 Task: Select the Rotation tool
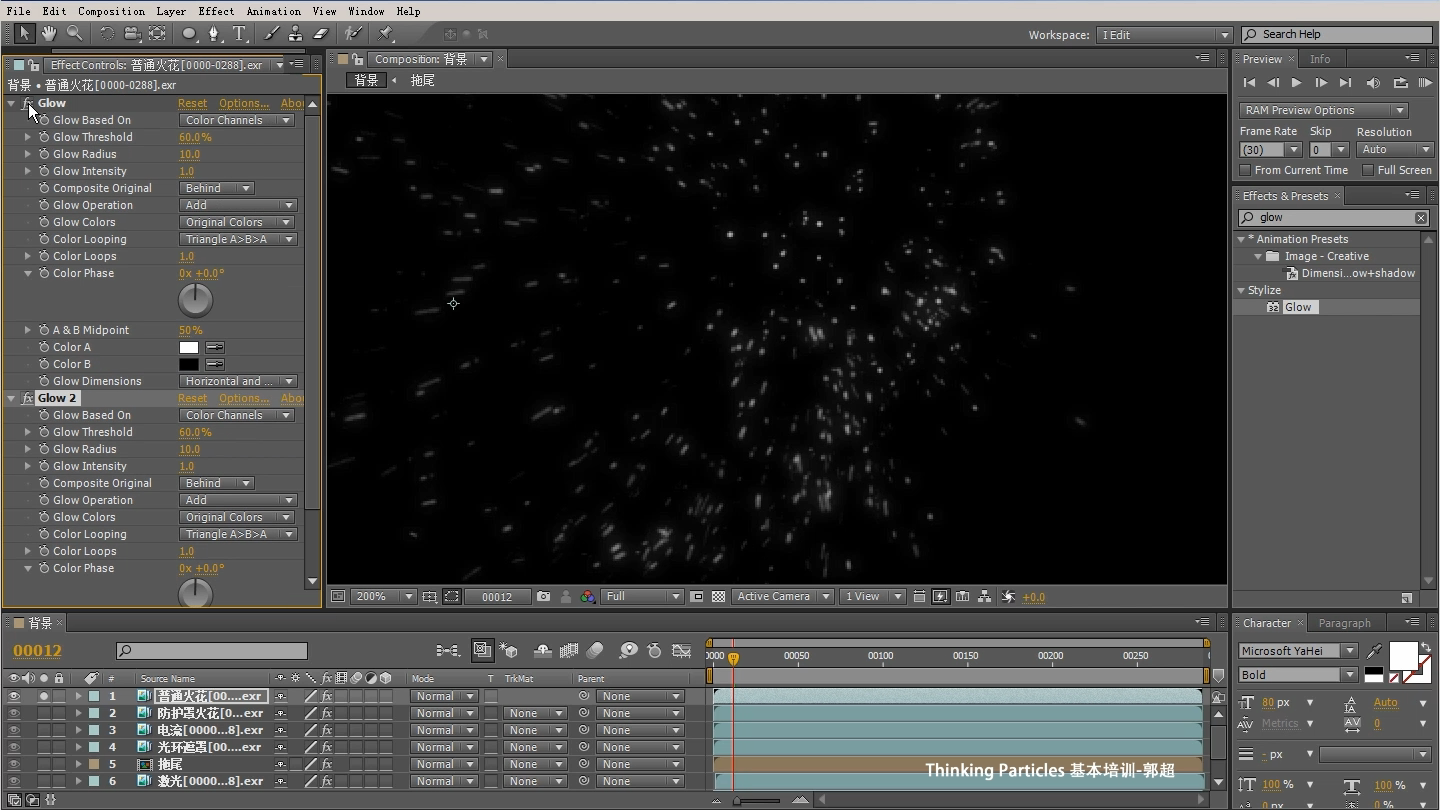pyautogui.click(x=107, y=34)
